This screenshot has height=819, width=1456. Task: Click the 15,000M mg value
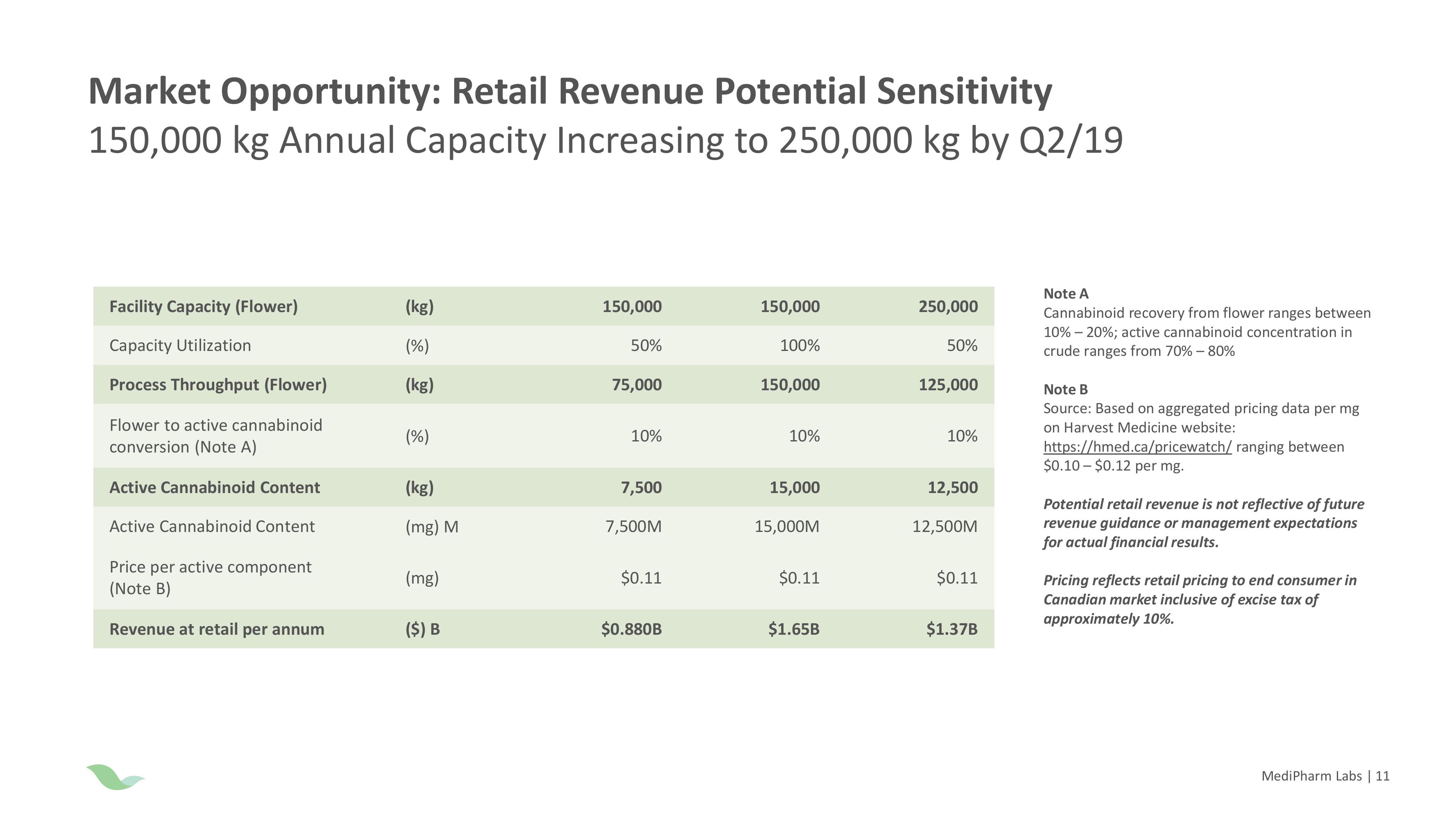coord(787,526)
